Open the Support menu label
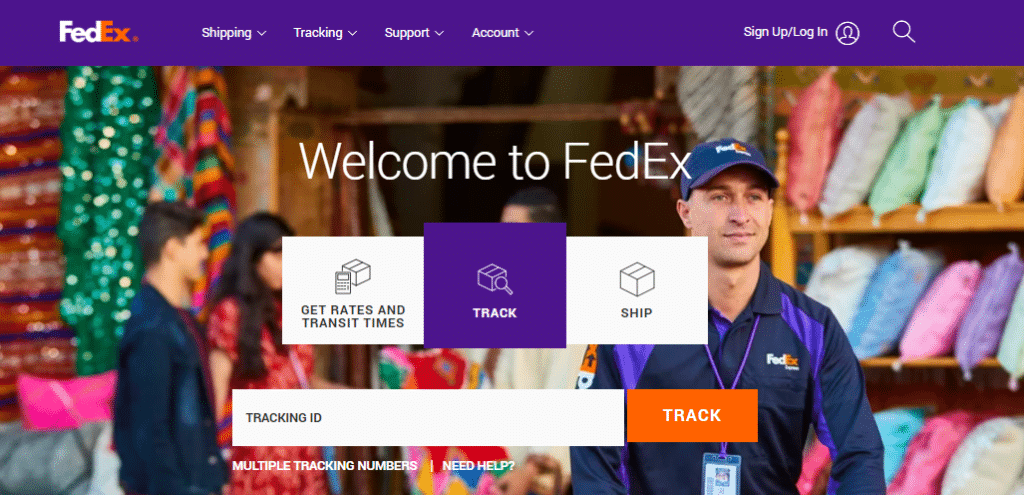 tap(407, 33)
